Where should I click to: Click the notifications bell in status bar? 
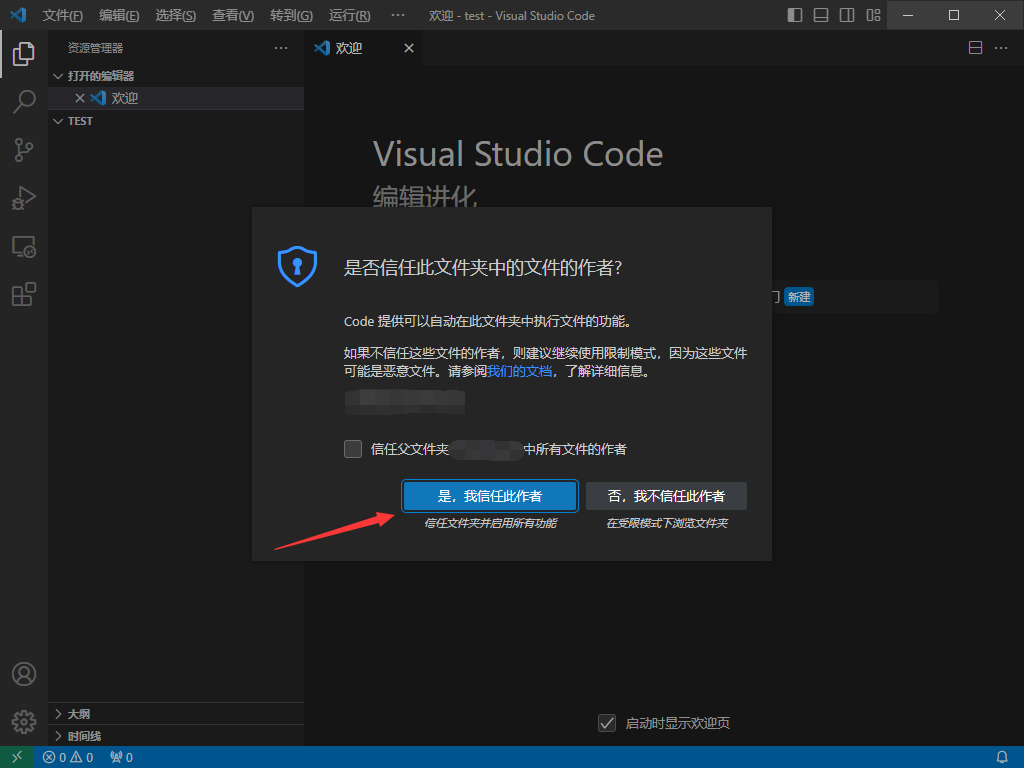[1002, 757]
